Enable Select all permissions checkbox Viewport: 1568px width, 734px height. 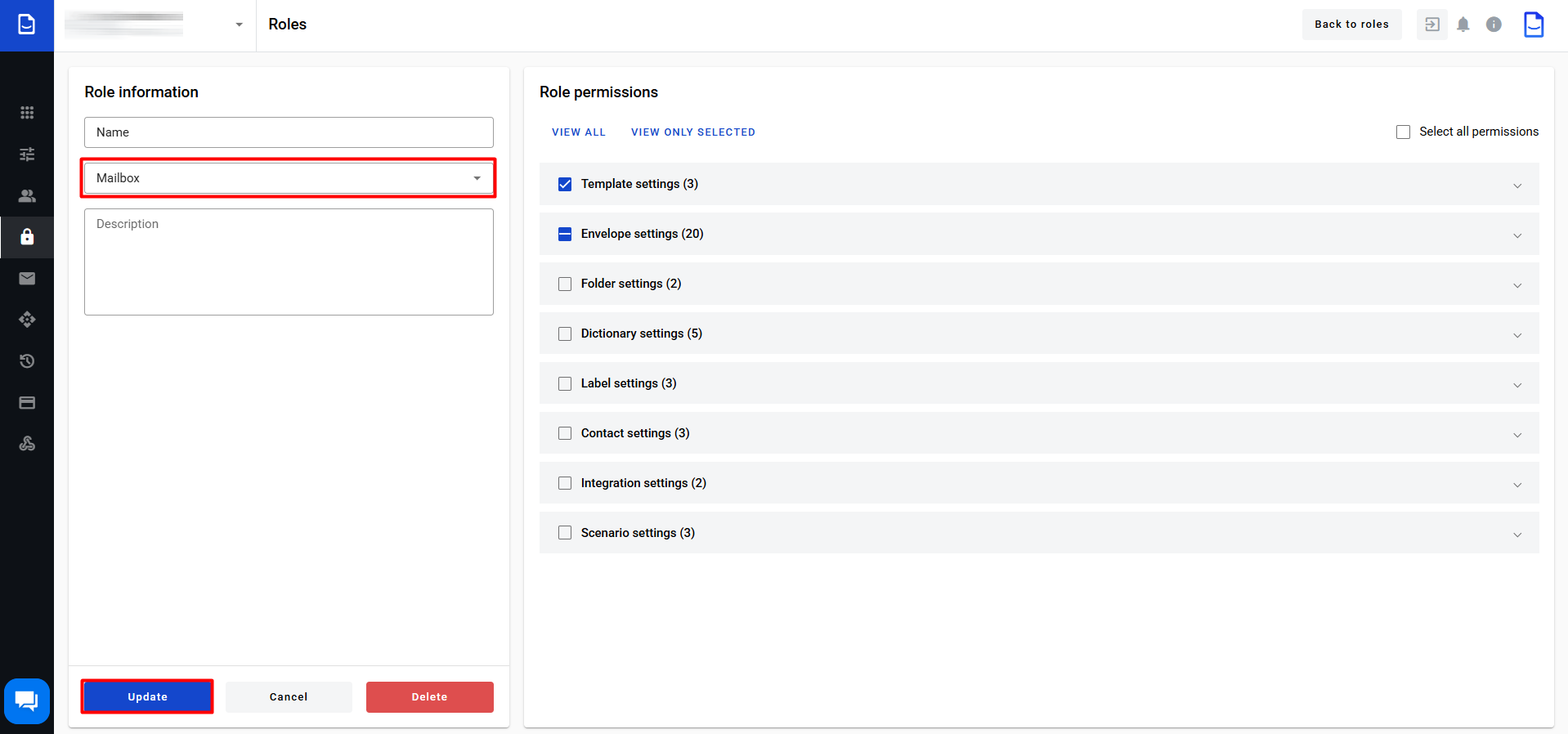tap(1403, 132)
